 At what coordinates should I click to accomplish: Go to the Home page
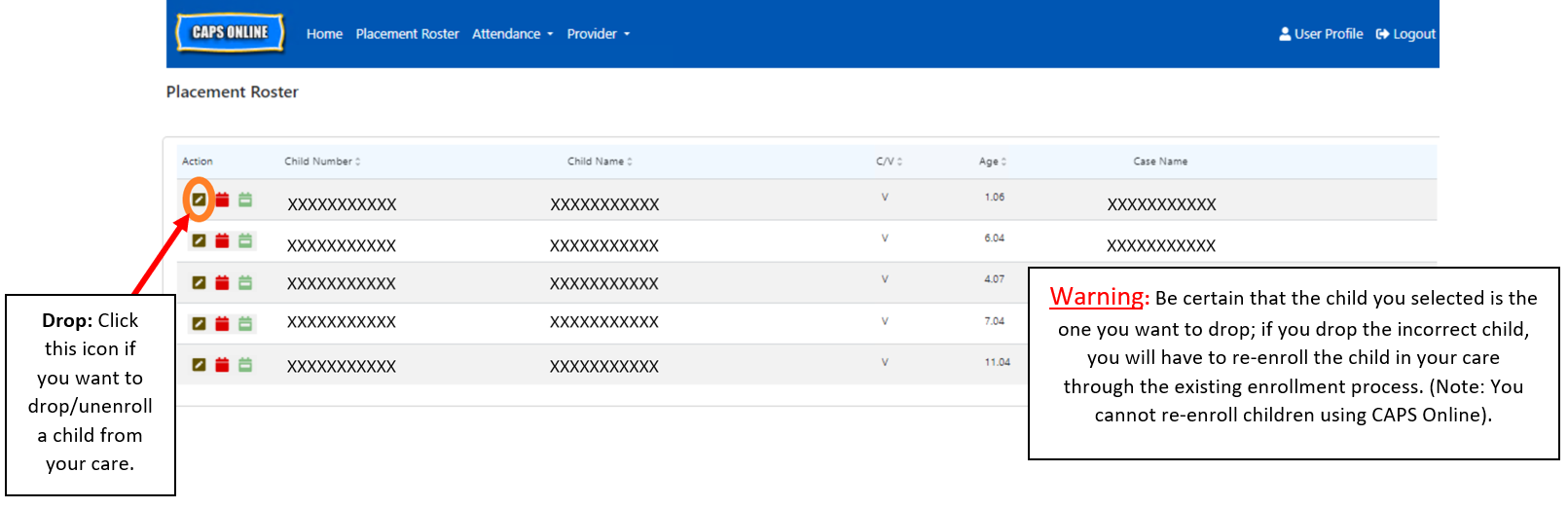click(324, 34)
